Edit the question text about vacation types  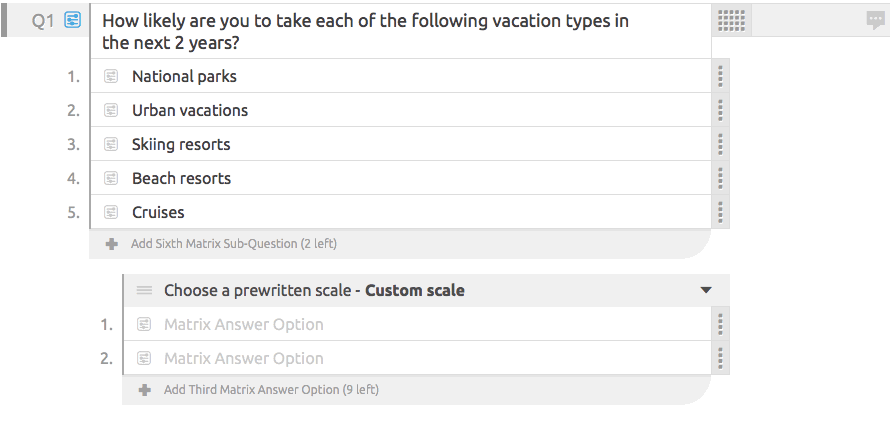pos(366,32)
